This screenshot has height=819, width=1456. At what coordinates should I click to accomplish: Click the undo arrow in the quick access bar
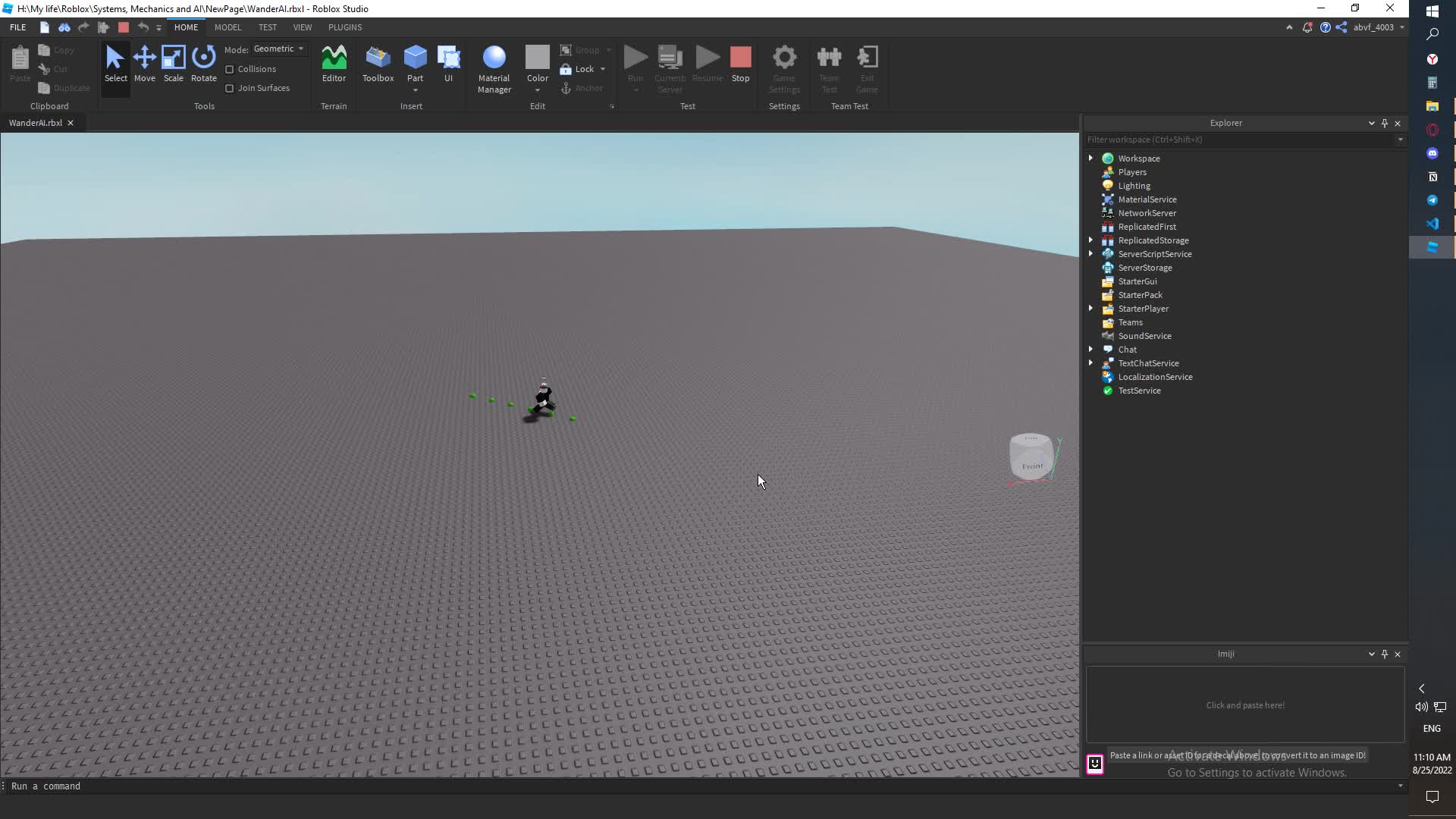pos(143,27)
